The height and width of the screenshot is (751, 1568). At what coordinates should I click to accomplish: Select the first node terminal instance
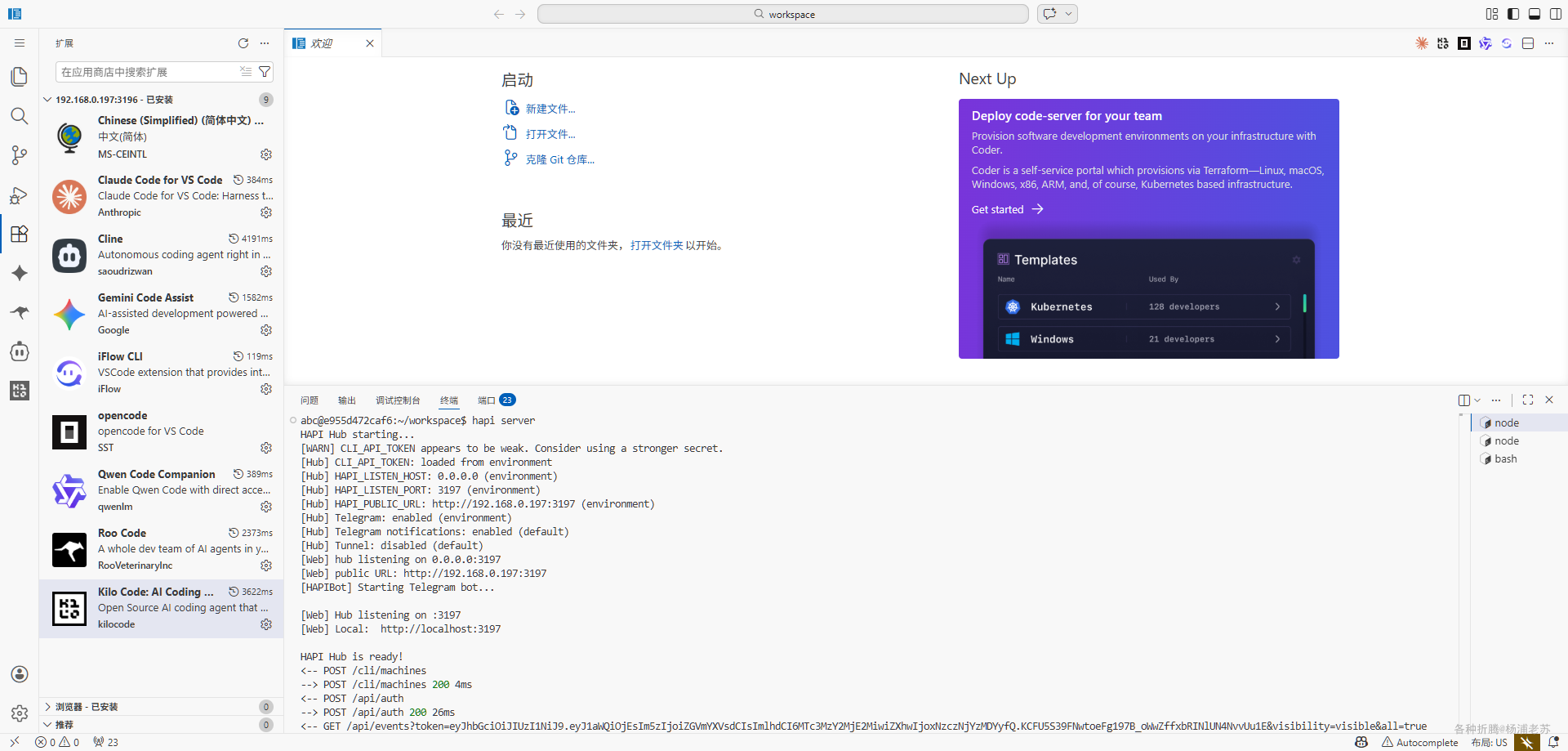1519,422
